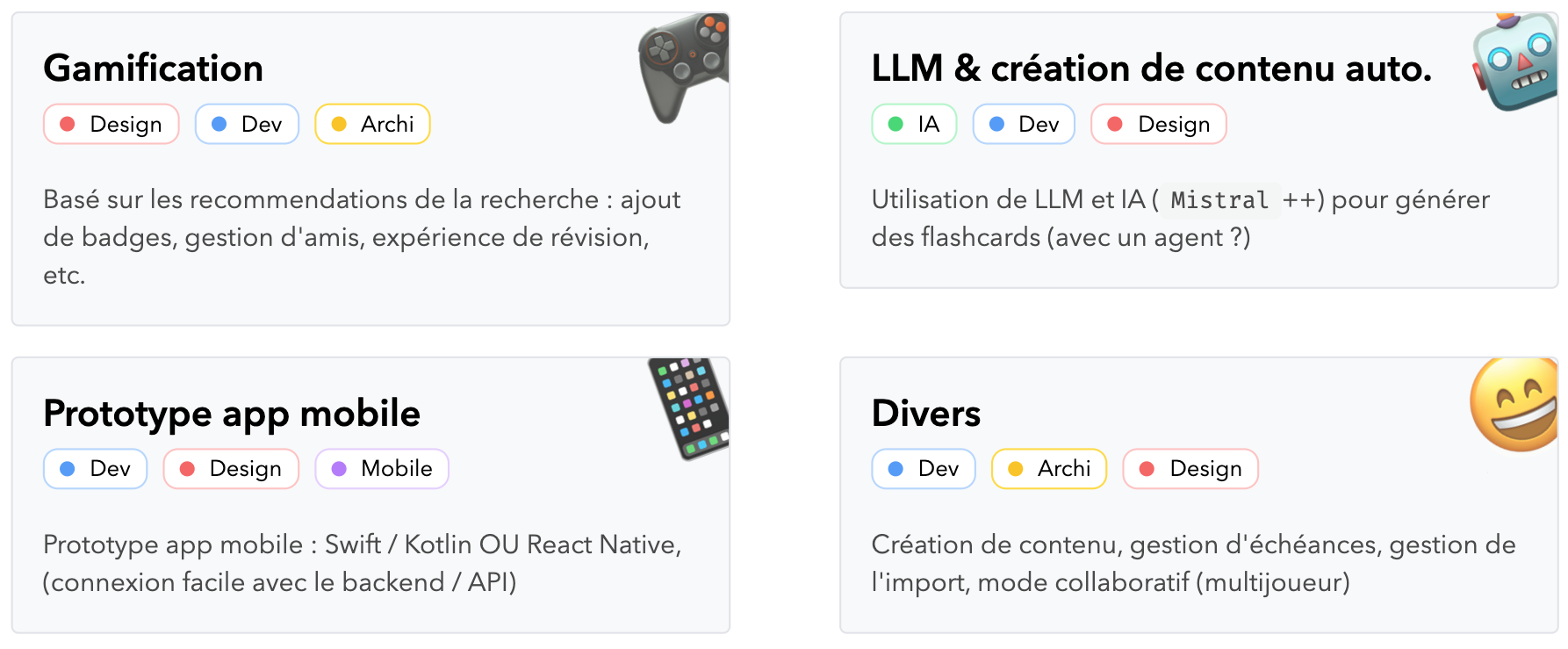Image resolution: width=1568 pixels, height=649 pixels.
Task: Click the Design tag under Divers
Action: coord(1190,469)
